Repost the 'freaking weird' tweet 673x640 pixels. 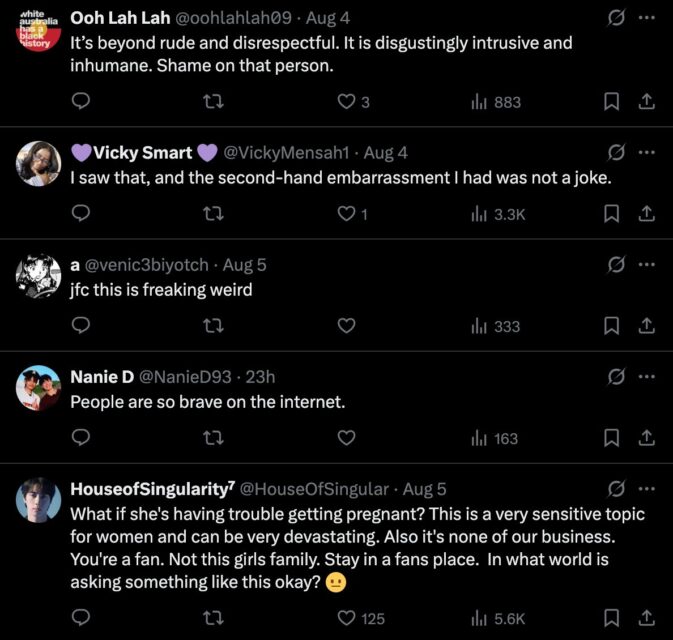(x=213, y=326)
